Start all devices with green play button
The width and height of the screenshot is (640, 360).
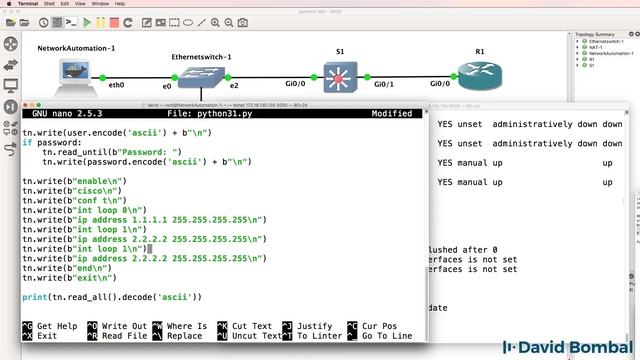87,23
